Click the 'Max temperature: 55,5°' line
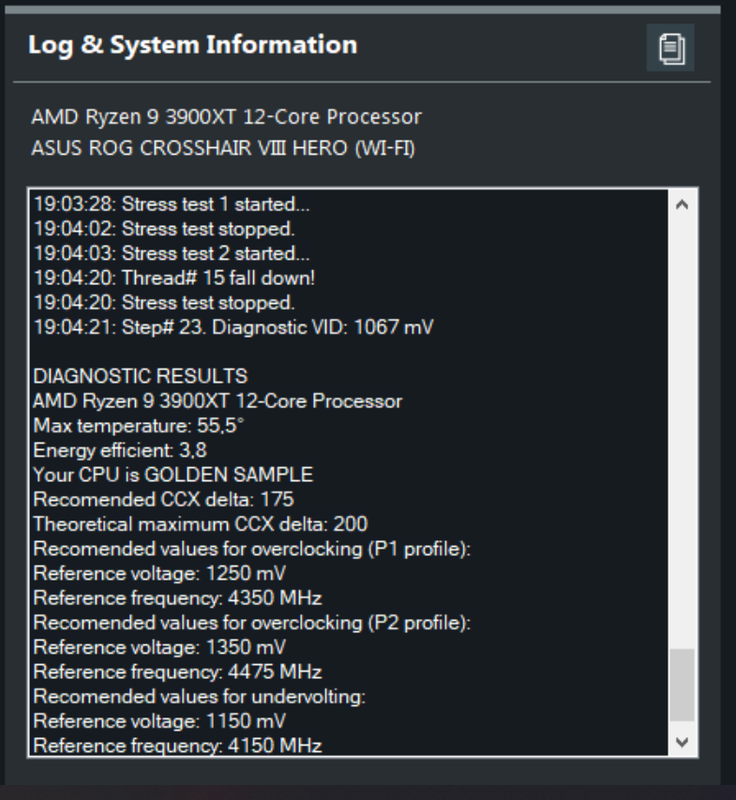The height and width of the screenshot is (800, 736). [139, 426]
